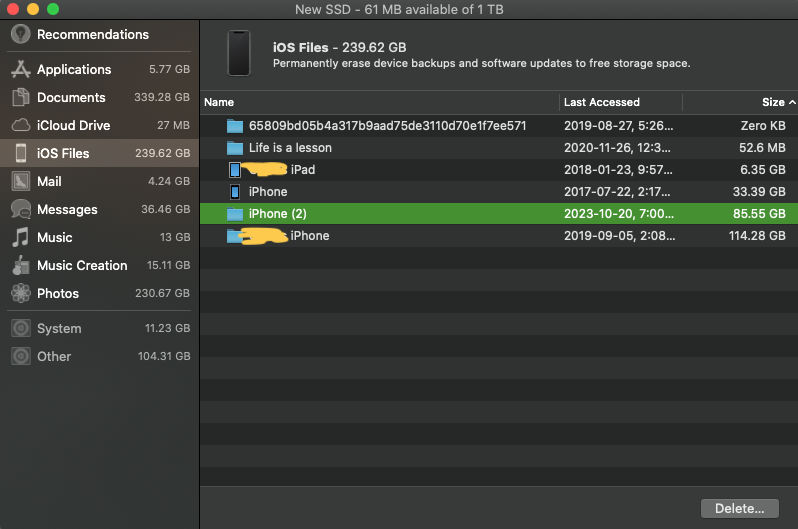Click the Recommendations lightbulb icon
798x529 pixels.
pos(20,34)
